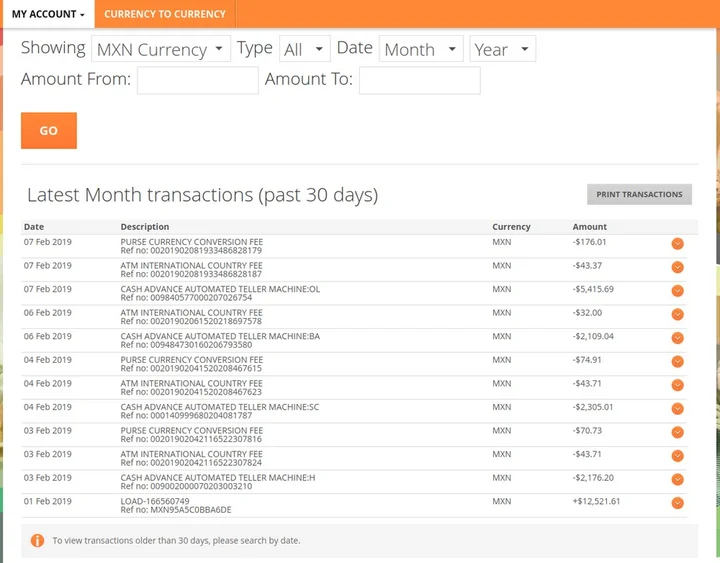Open the MXN Currency dropdown

click(161, 49)
